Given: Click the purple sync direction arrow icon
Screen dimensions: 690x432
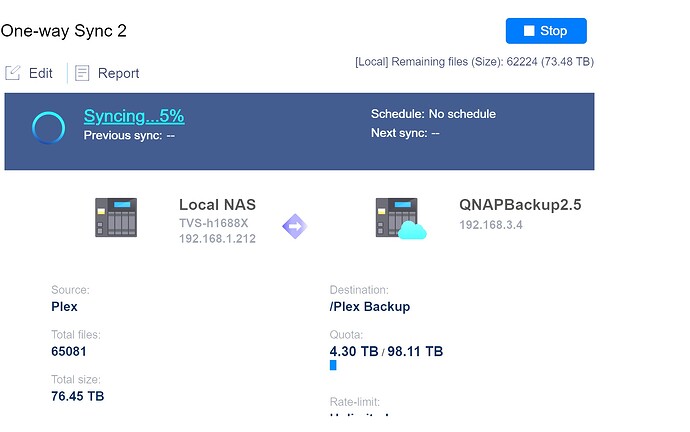Looking at the screenshot, I should coord(294,226).
